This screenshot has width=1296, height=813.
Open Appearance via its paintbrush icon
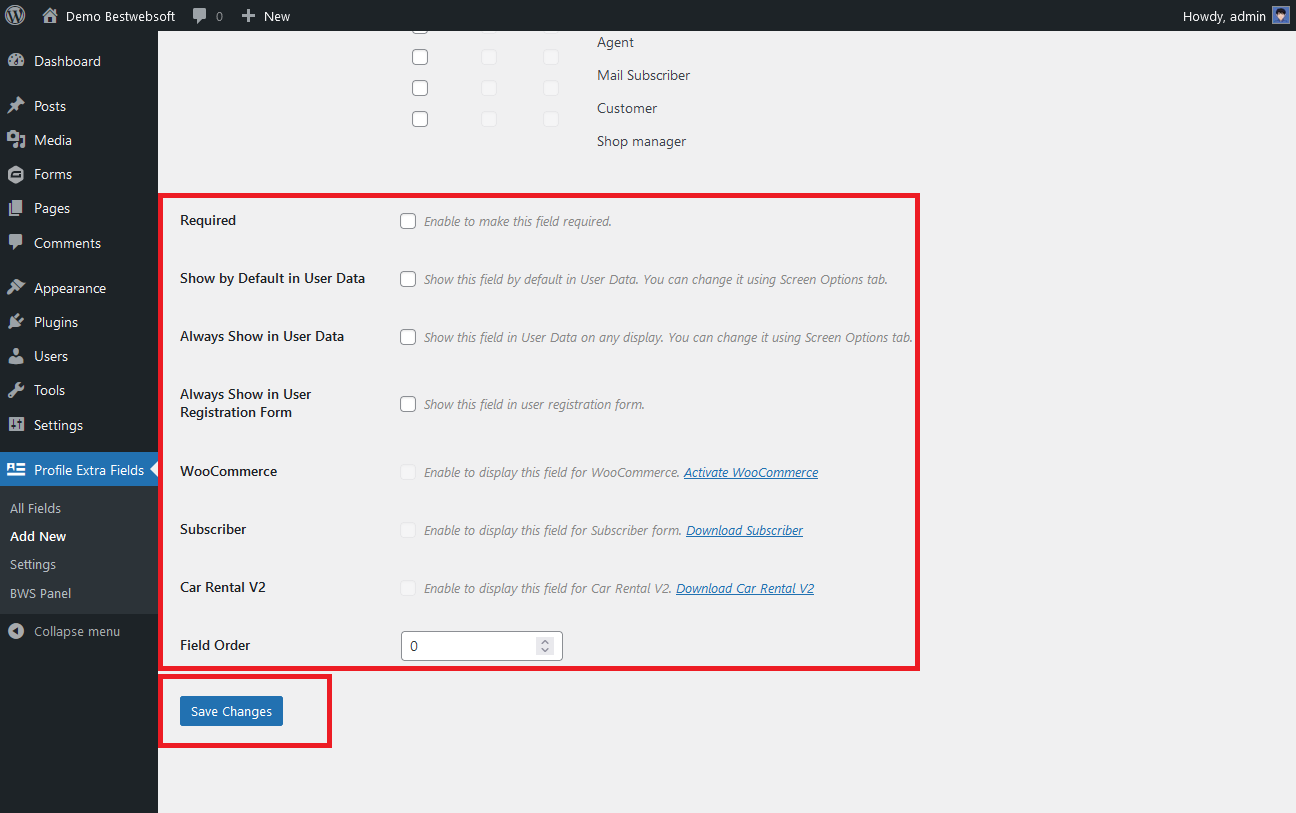pos(16,287)
